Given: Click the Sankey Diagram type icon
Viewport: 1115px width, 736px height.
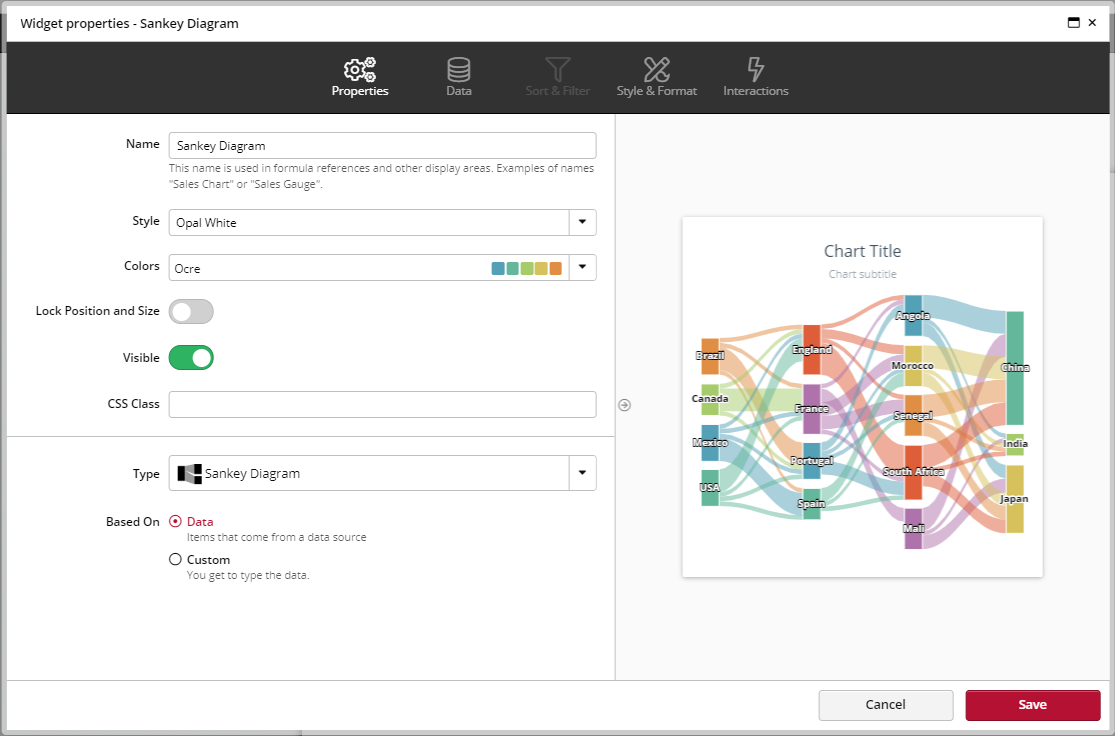Looking at the screenshot, I should tap(192, 473).
